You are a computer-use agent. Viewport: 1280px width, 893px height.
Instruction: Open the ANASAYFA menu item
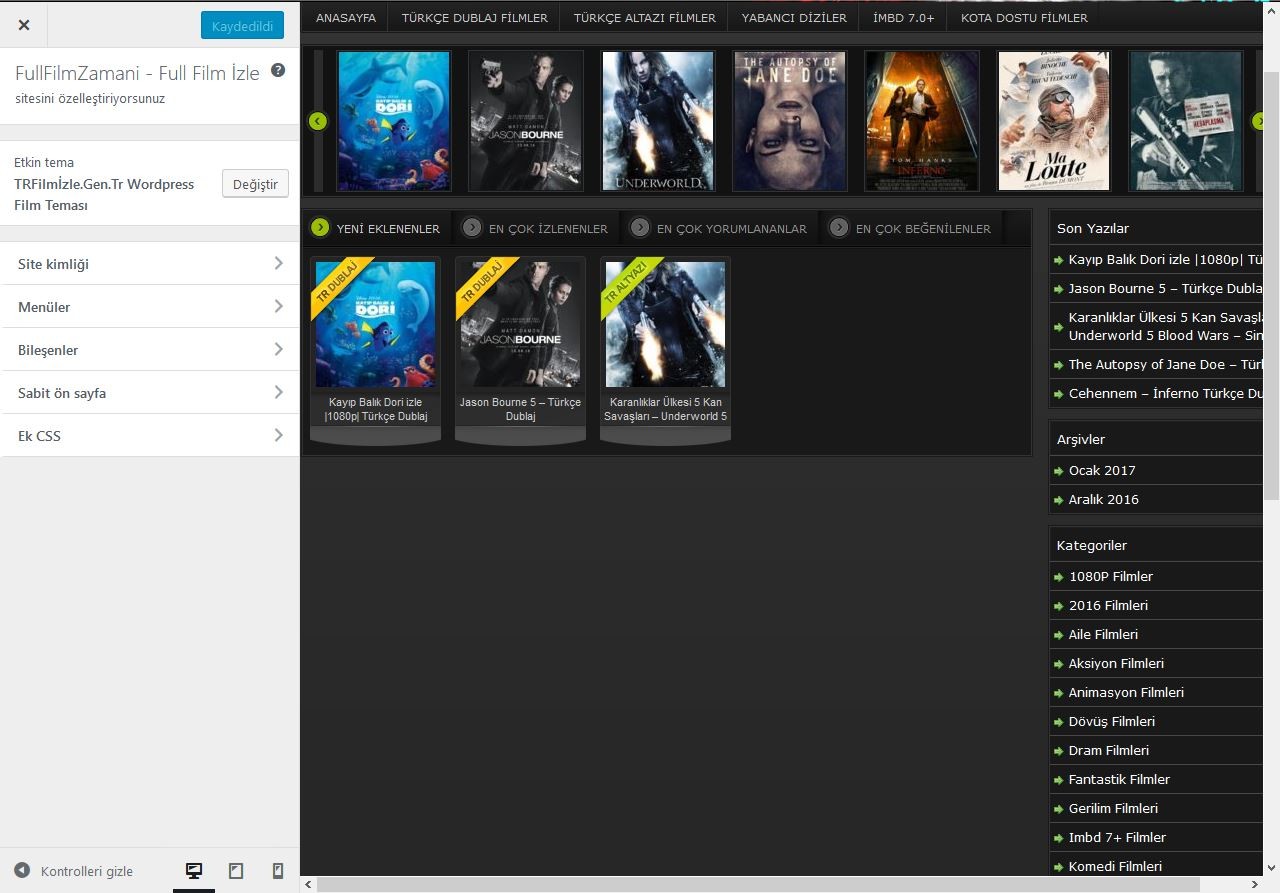click(x=346, y=18)
